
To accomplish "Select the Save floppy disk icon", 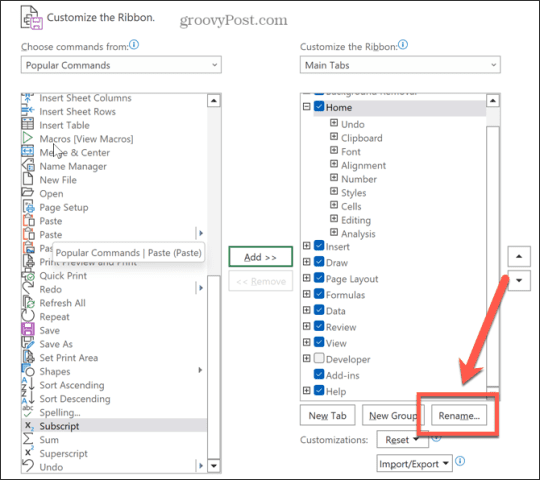I will (28, 330).
